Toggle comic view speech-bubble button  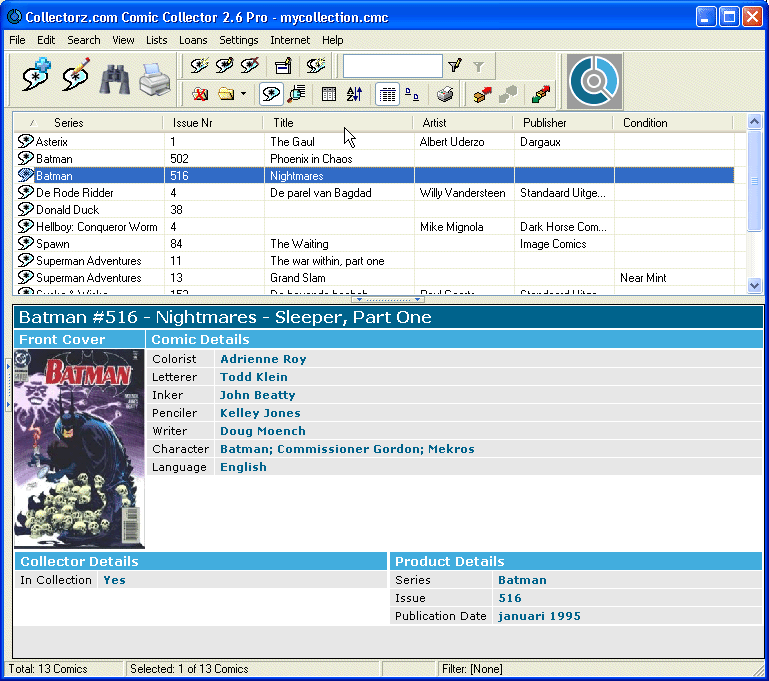click(271, 94)
